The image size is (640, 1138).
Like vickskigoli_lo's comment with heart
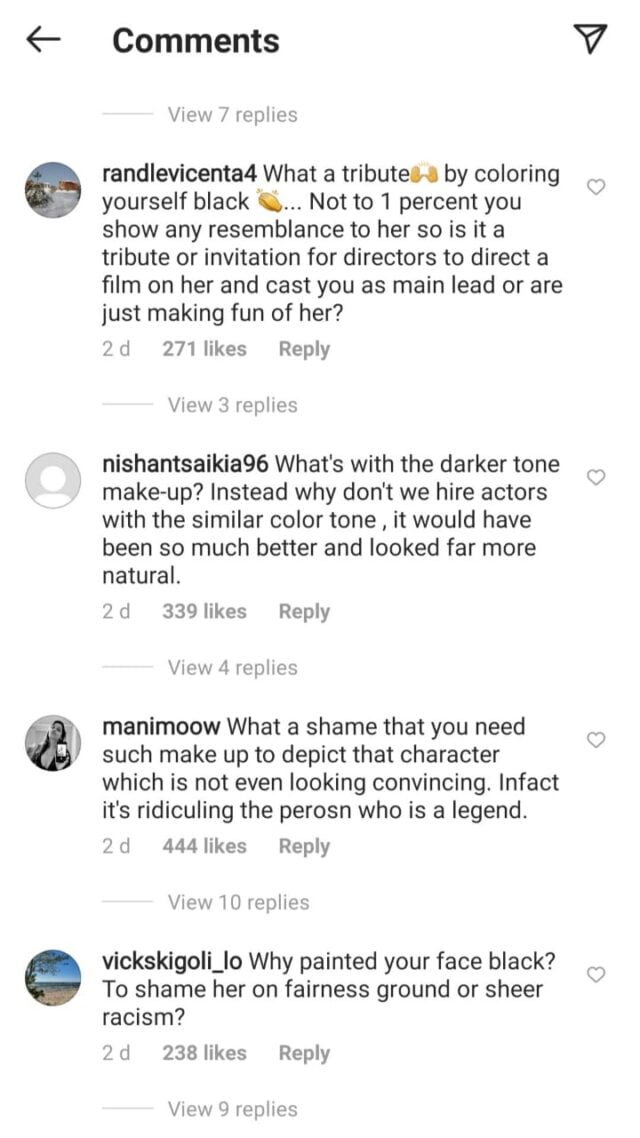click(x=595, y=974)
